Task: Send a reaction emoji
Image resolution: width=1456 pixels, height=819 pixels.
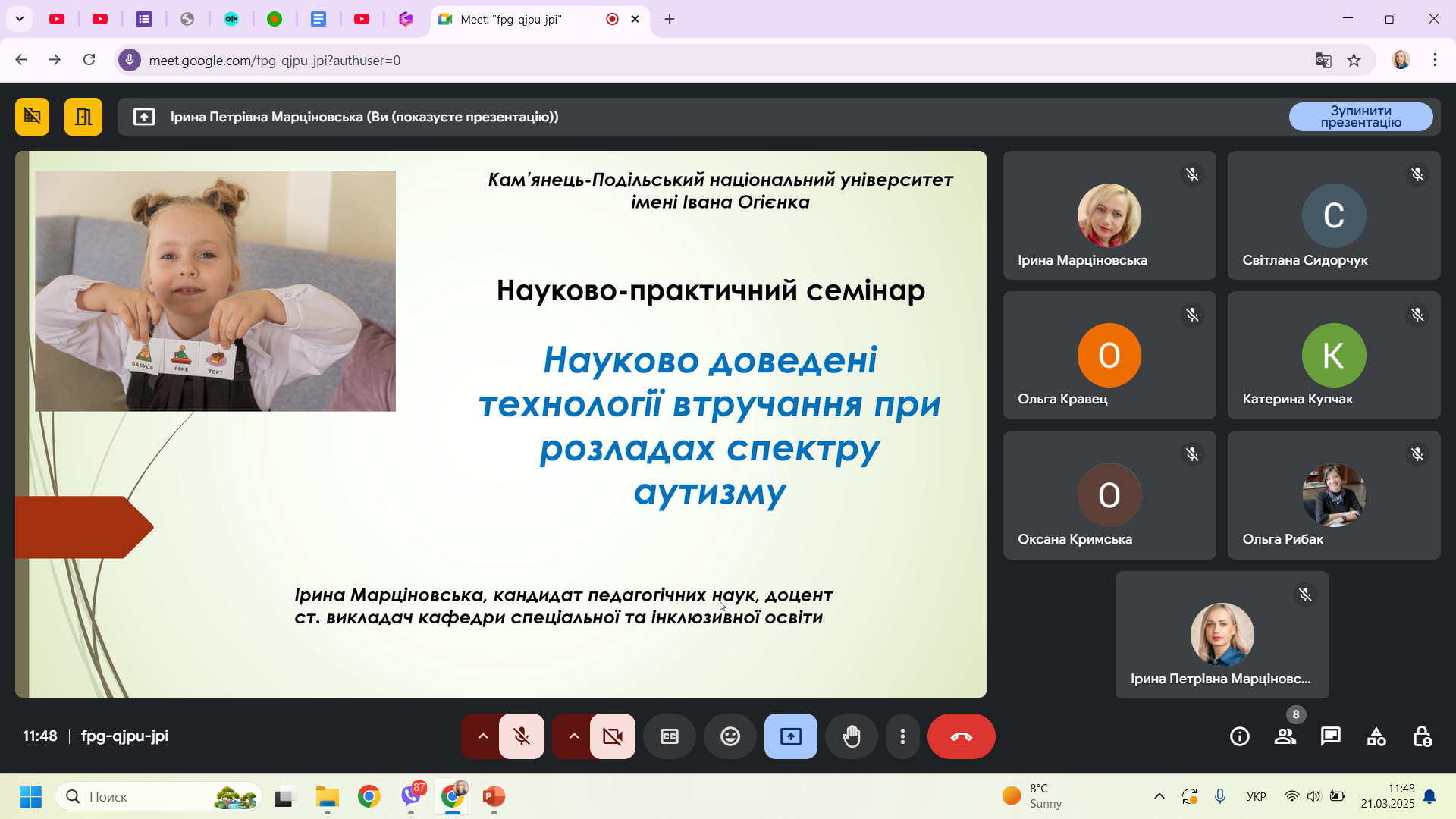Action: tap(730, 736)
